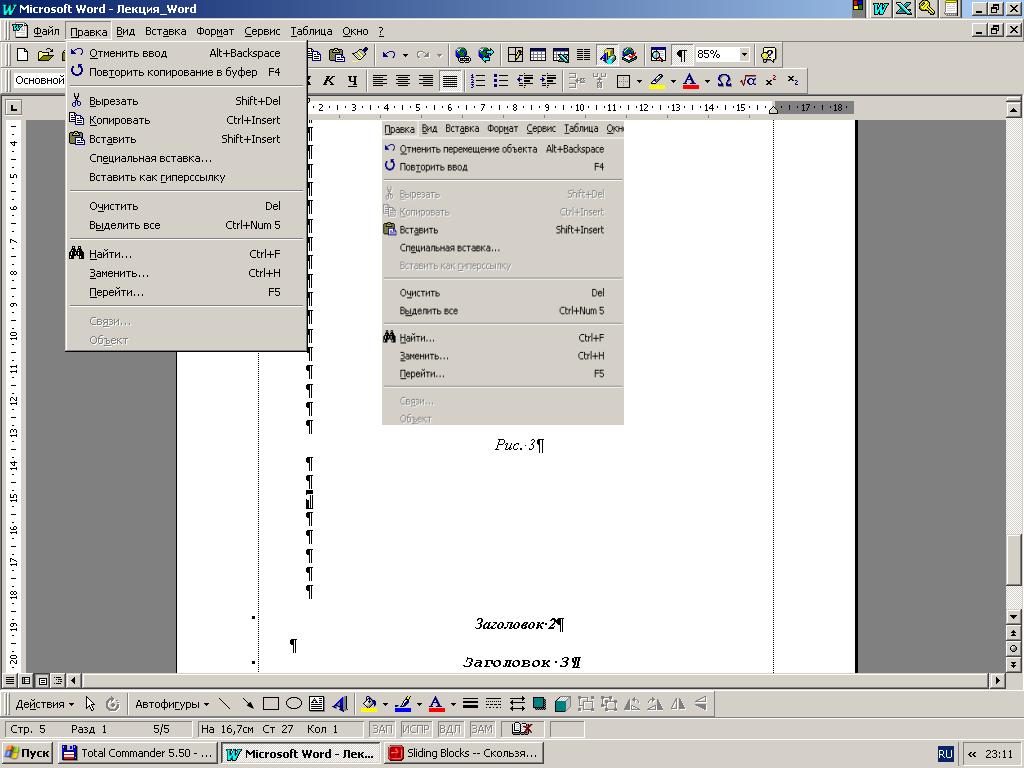Insert a hyperlink using globe icon

462,55
